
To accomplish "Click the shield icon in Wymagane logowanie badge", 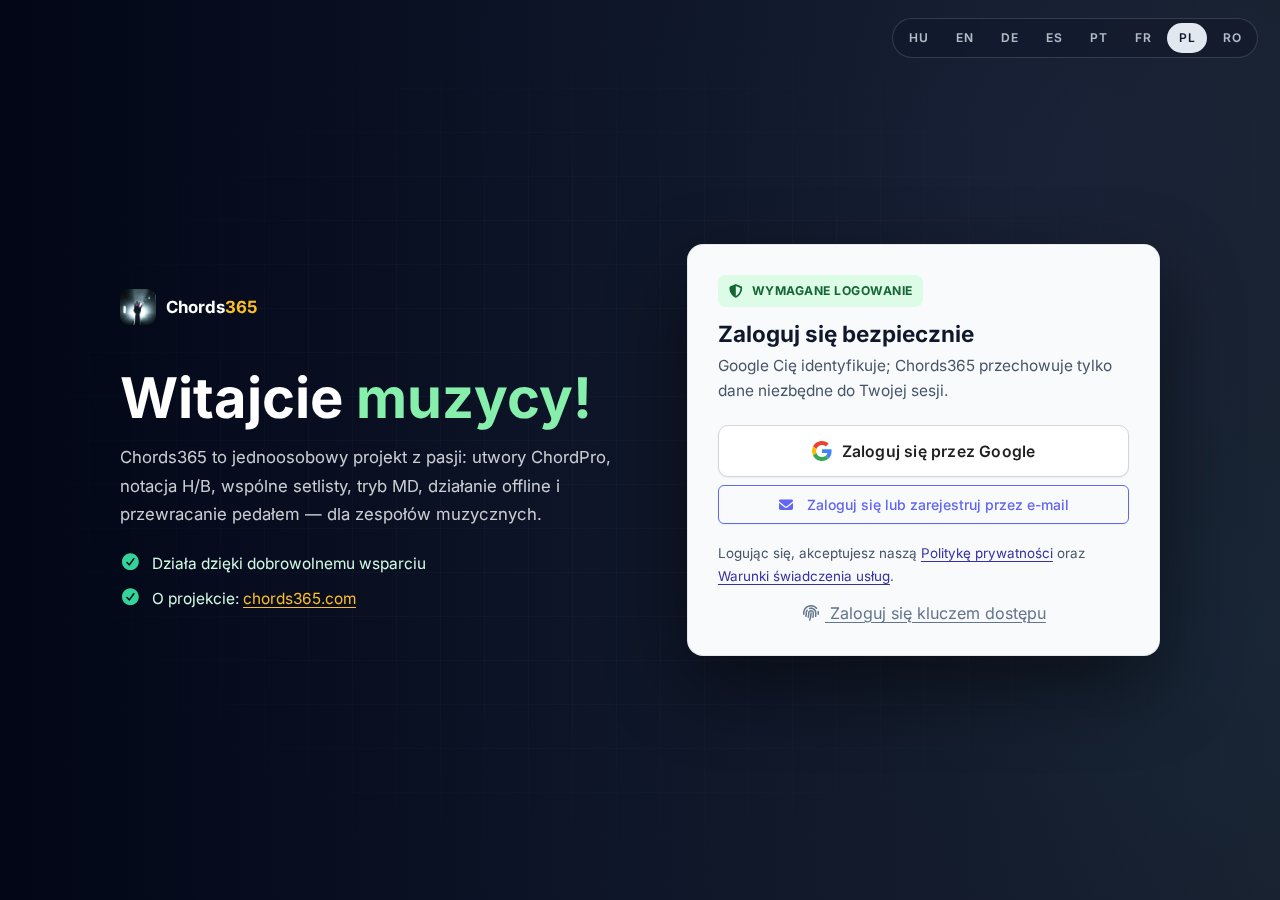I will tap(736, 291).
